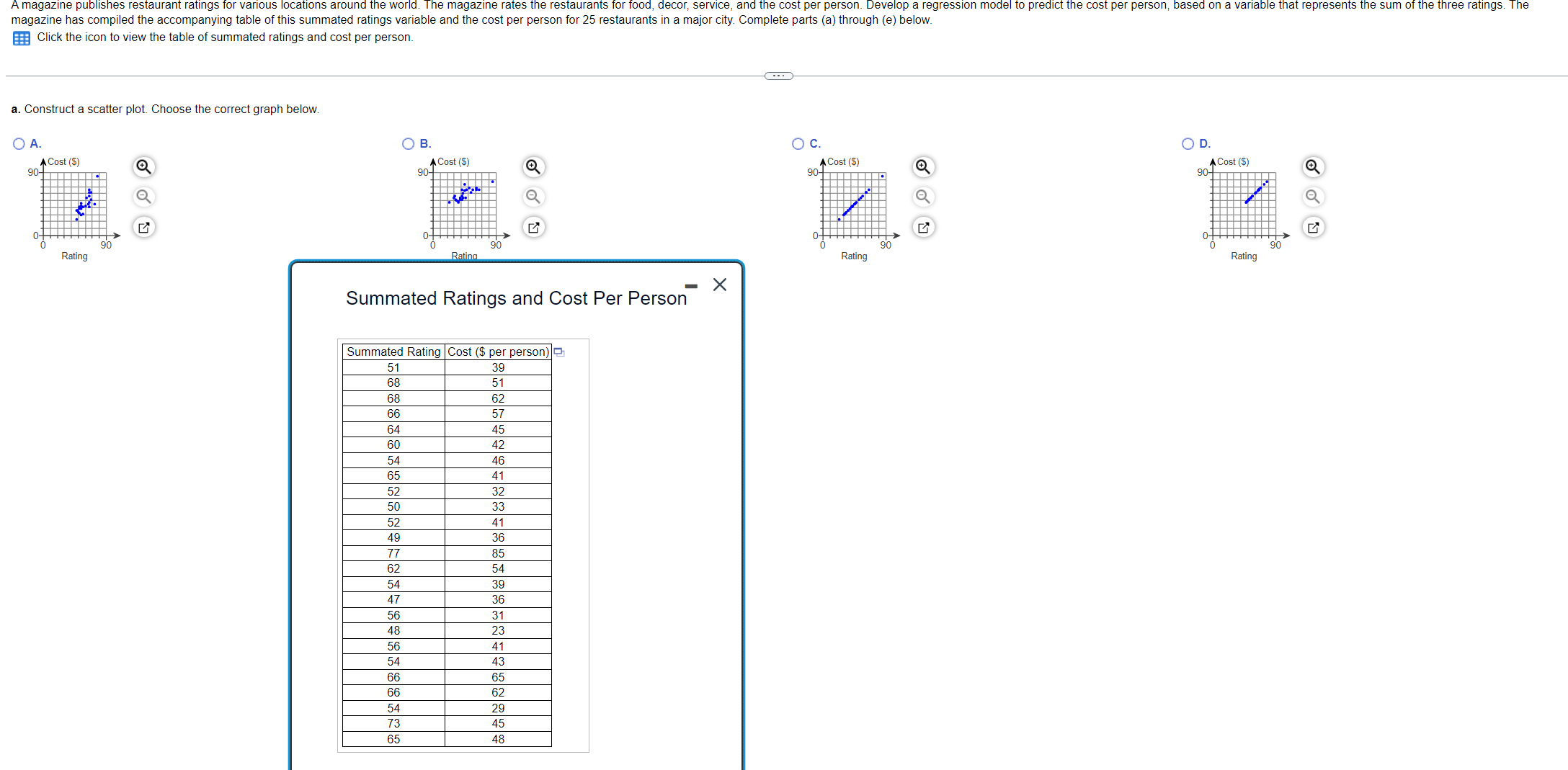Open graph C in a larger view
The width and height of the screenshot is (1568, 770).
[923, 227]
